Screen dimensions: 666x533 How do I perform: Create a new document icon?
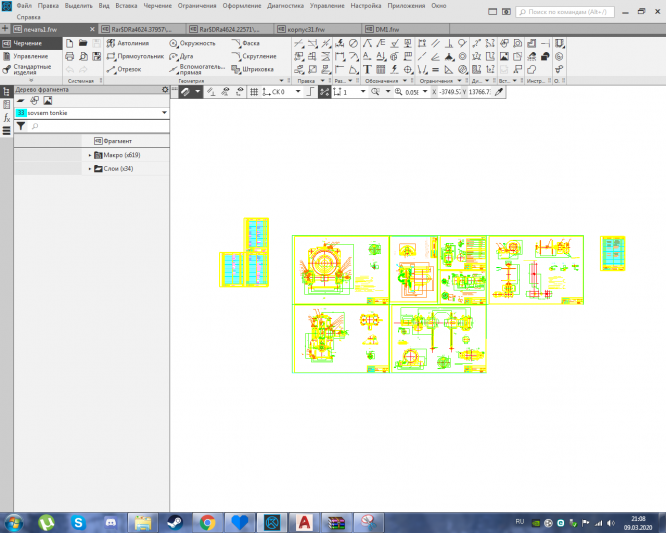70,43
